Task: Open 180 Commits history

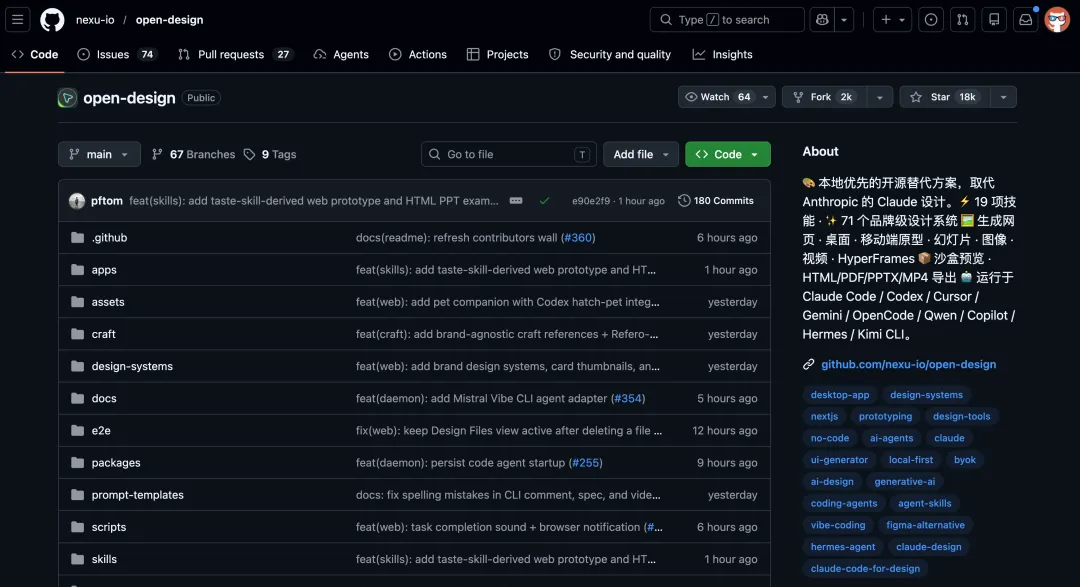Action: (716, 200)
